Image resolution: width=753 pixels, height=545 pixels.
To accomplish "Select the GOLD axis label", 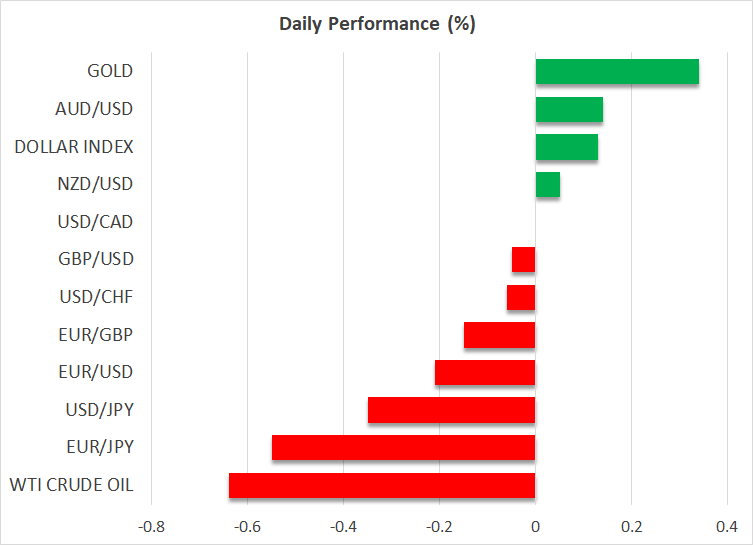I will (x=110, y=71).
